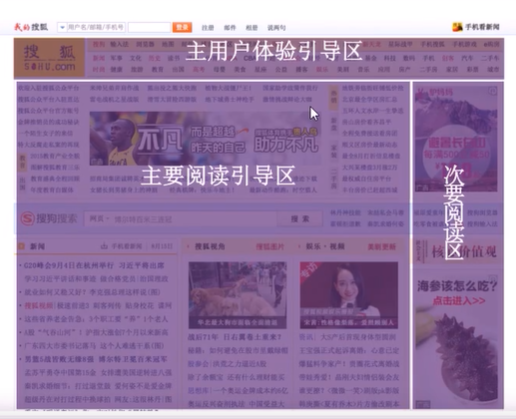Open 高考 channel in navigation bar
Screen dimensions: 516x419
tap(199, 69)
